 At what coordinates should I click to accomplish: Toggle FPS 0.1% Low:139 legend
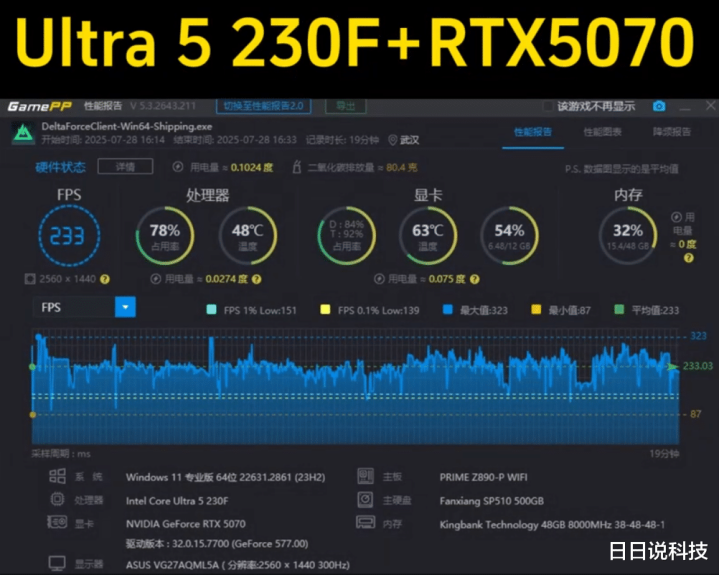pos(370,310)
